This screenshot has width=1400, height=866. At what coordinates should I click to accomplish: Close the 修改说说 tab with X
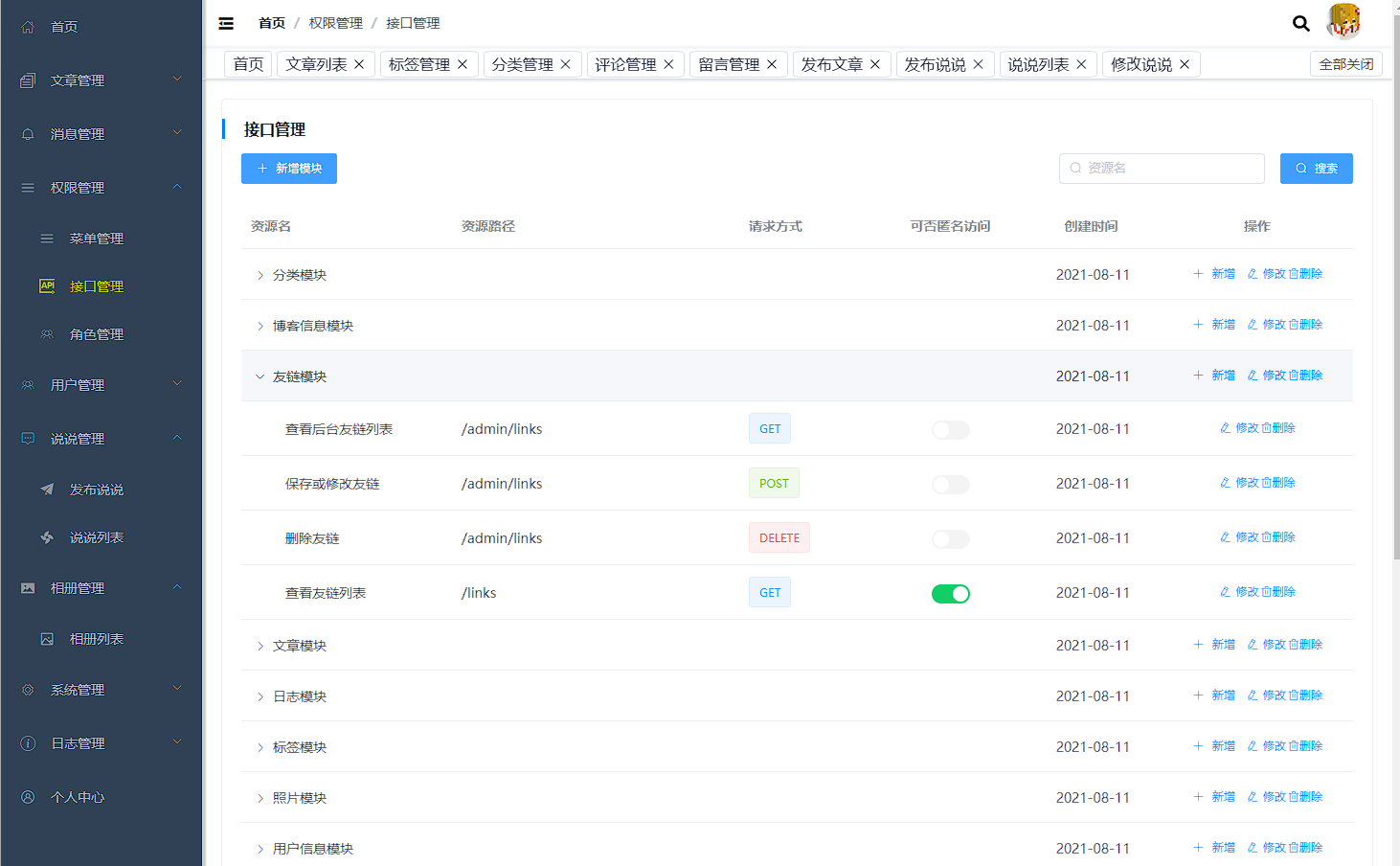click(x=1185, y=64)
